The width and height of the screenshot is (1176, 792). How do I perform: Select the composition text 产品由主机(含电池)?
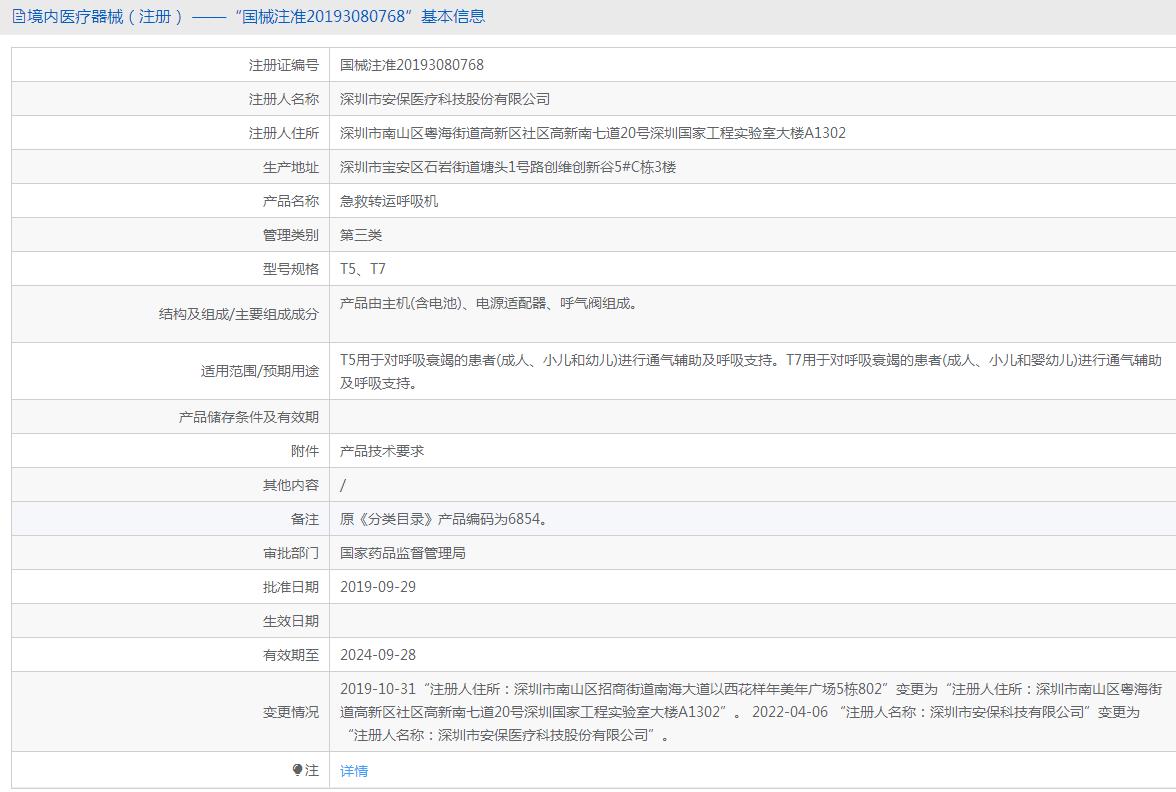(488, 303)
